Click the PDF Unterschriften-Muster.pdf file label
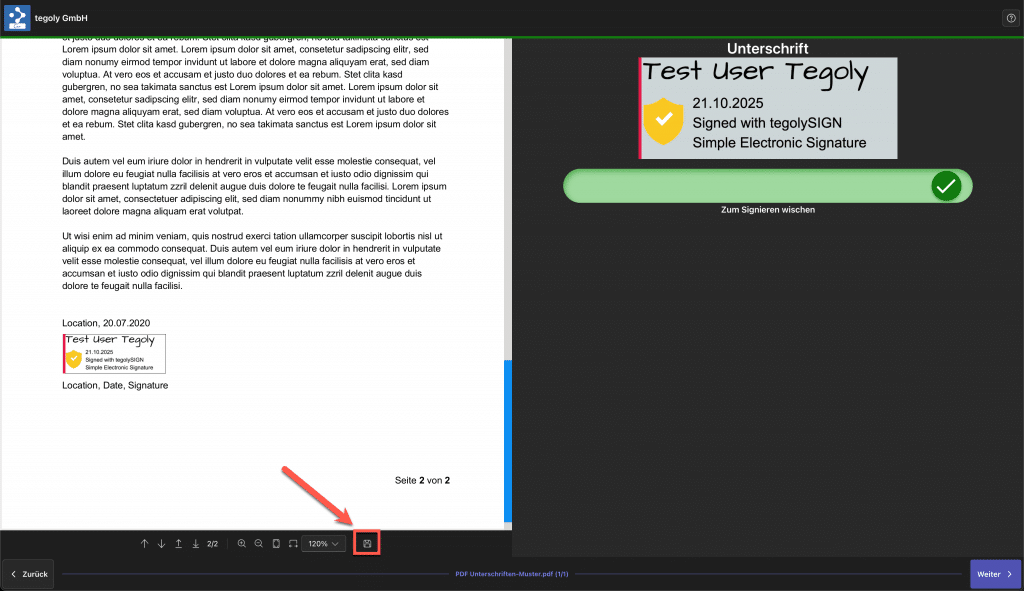This screenshot has width=1024, height=591. pos(511,574)
